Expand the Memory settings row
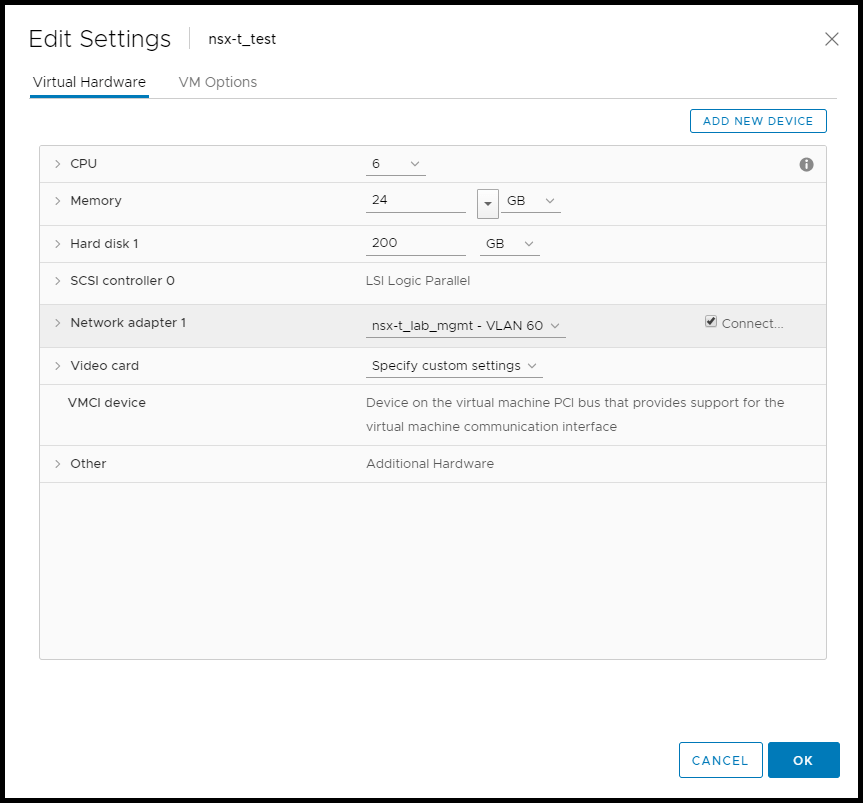This screenshot has height=803, width=863. 58,201
